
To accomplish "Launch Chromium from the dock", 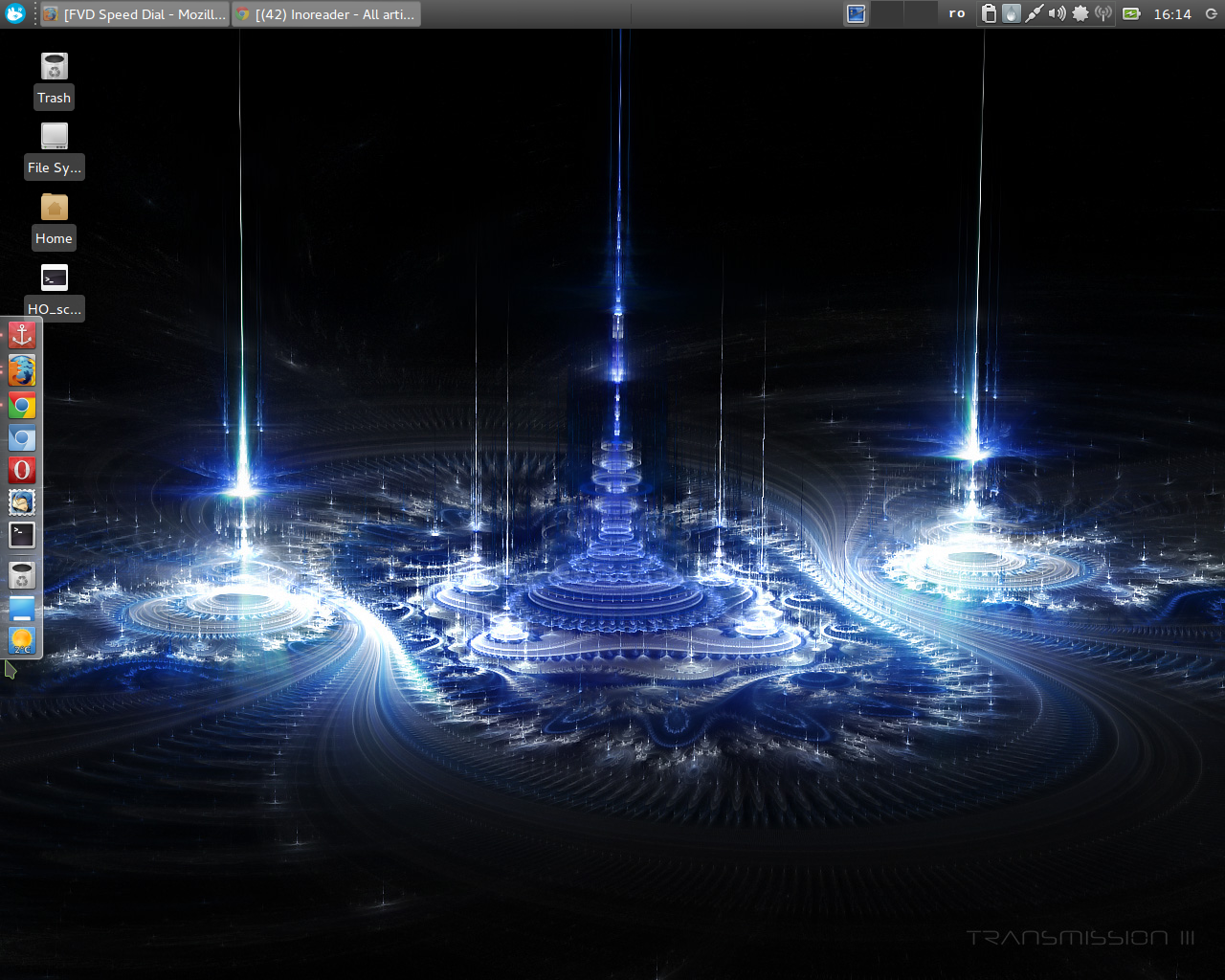I will (22, 438).
